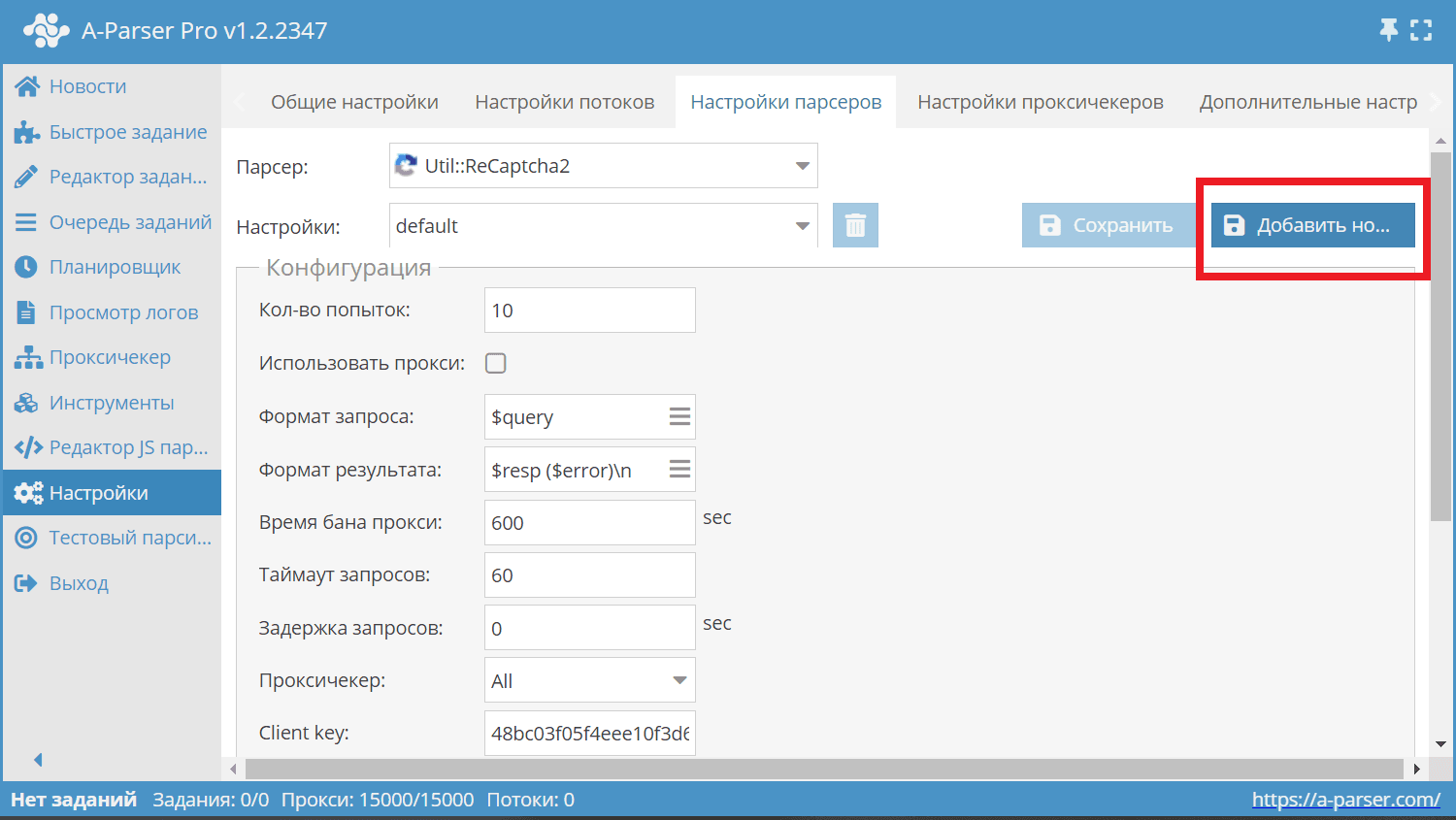
Task: Click the vertical scrollbar up arrow
Action: tap(1440, 142)
